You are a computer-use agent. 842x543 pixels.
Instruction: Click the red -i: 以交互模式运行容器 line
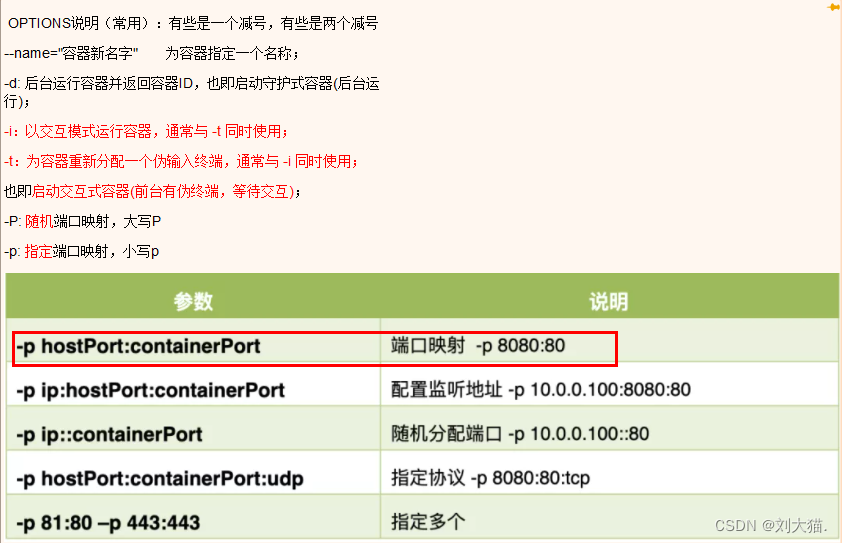click(x=146, y=131)
